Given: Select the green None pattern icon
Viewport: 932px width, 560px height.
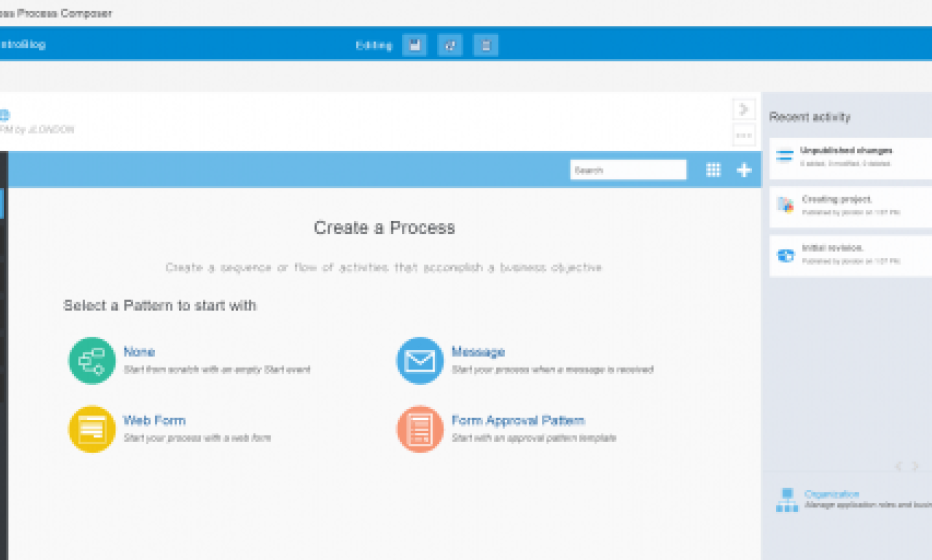Looking at the screenshot, I should pos(92,361).
